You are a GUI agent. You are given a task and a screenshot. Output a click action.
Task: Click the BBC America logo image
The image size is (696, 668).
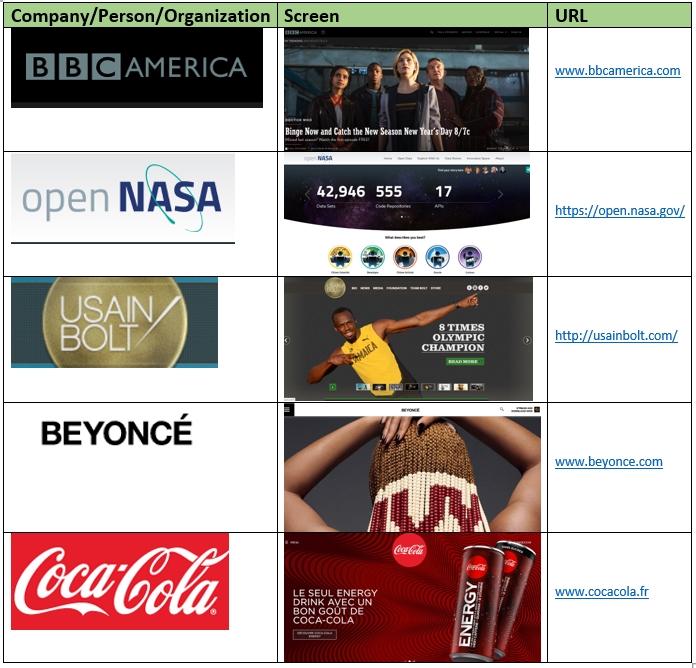point(137,67)
